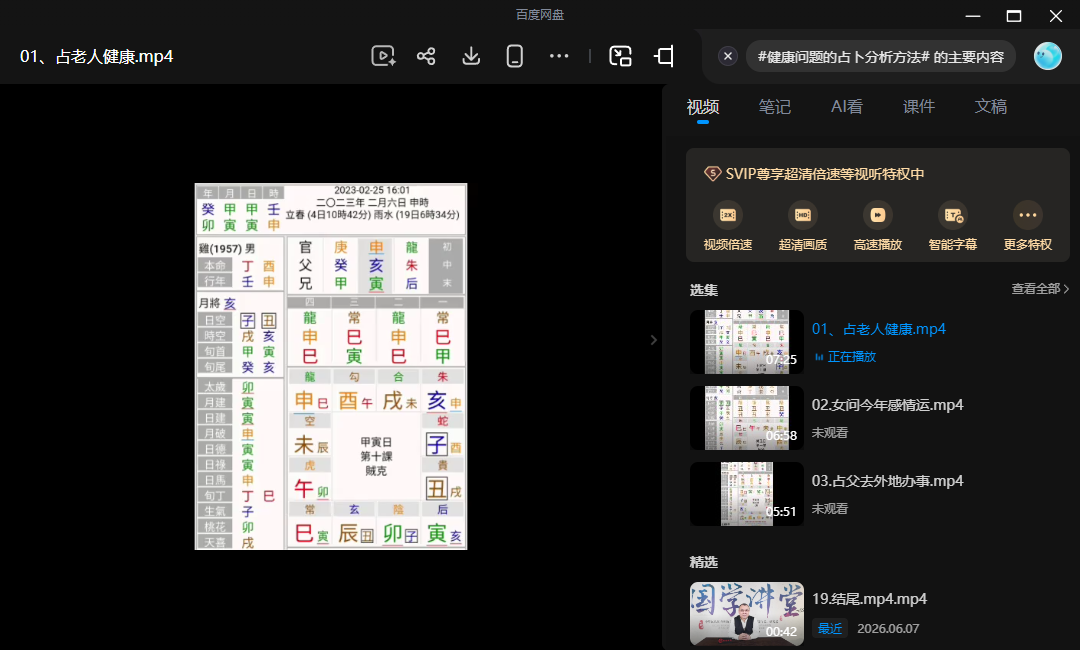Open the blue user avatar
This screenshot has height=650, width=1080.
pyautogui.click(x=1048, y=56)
